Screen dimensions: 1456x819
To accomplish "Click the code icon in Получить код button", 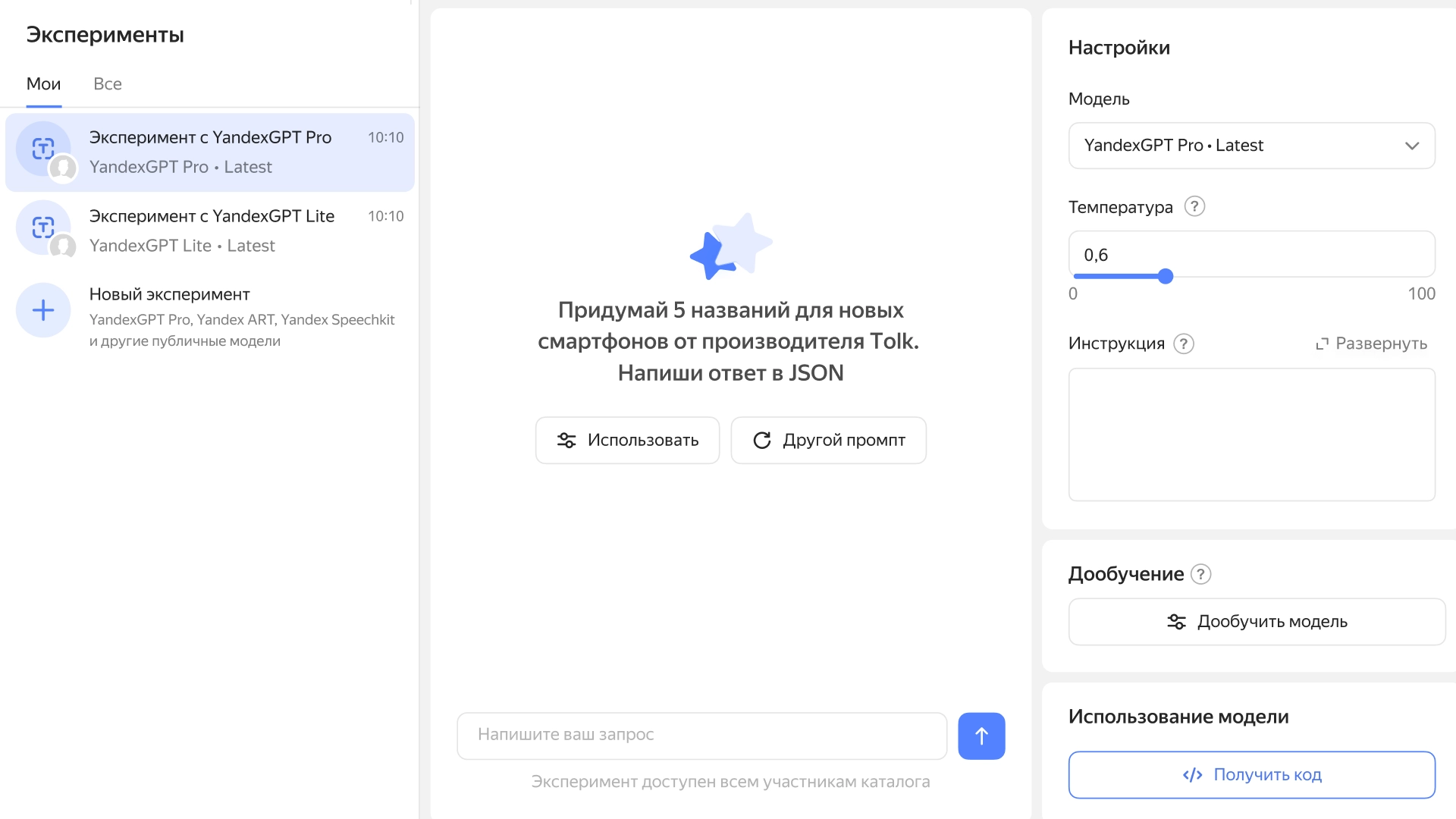I will point(1192,775).
